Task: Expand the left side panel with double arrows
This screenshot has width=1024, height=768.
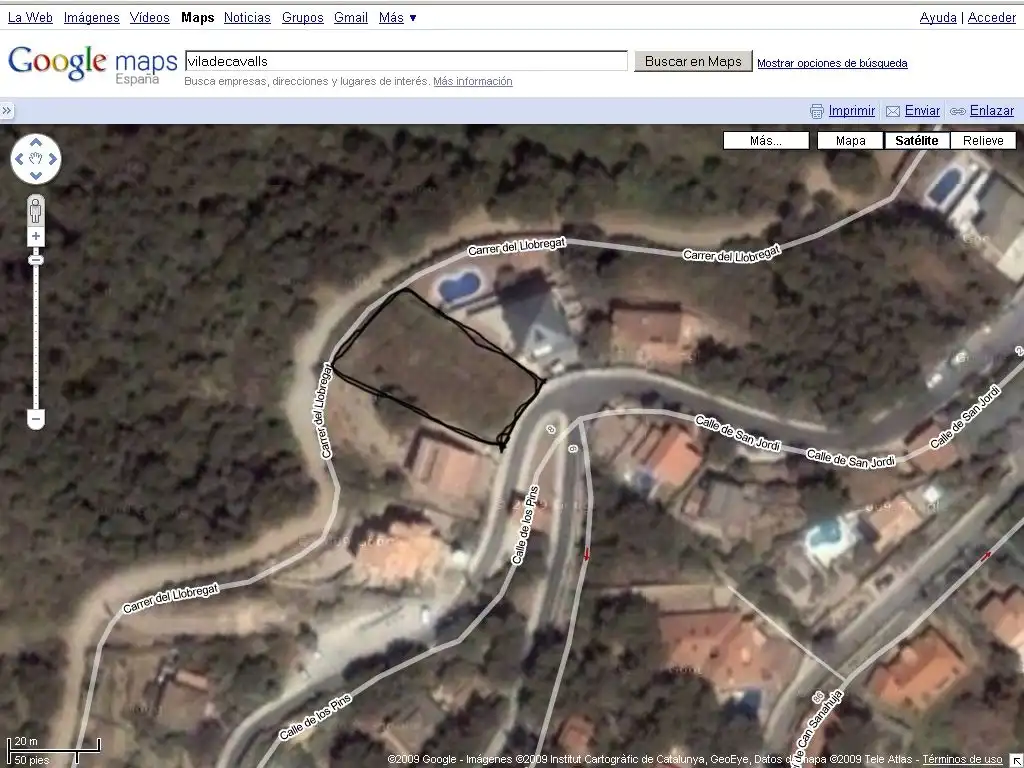Action: coord(7,110)
